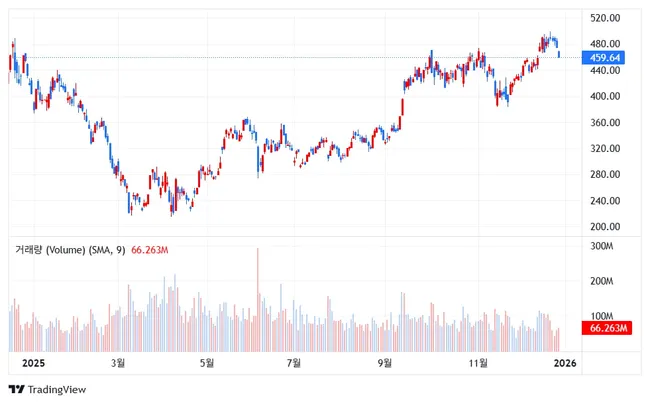The width and height of the screenshot is (650, 404).
Task: Click the 200.00 price scale label
Action: tap(606, 227)
